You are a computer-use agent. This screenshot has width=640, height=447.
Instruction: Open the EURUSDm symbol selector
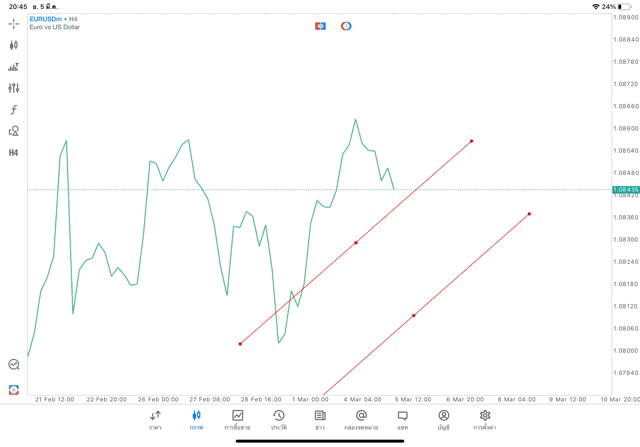(50, 19)
